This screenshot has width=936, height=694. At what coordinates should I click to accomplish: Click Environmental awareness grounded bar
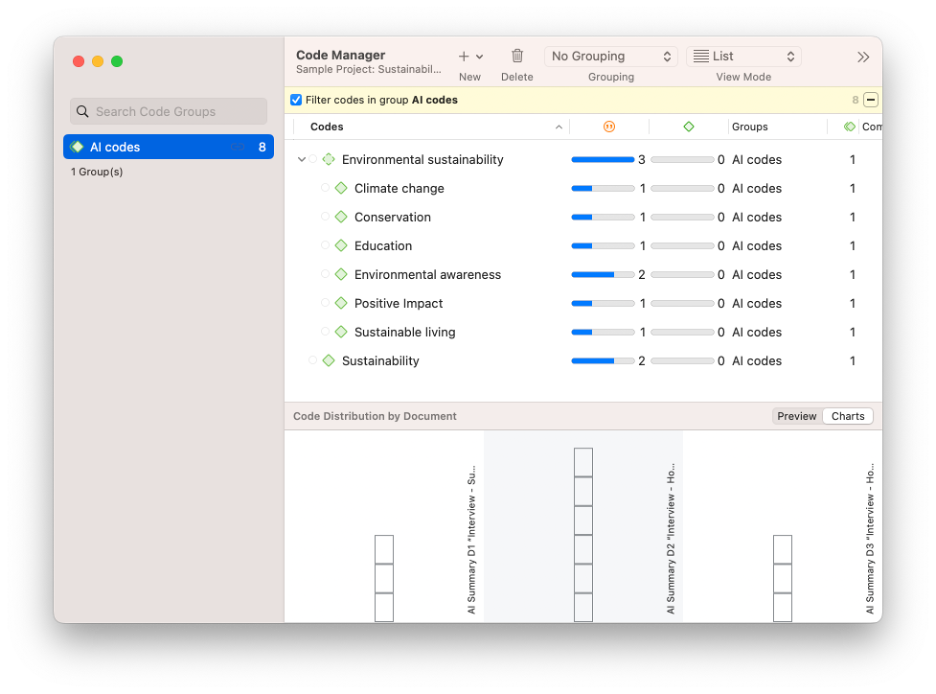(x=602, y=275)
